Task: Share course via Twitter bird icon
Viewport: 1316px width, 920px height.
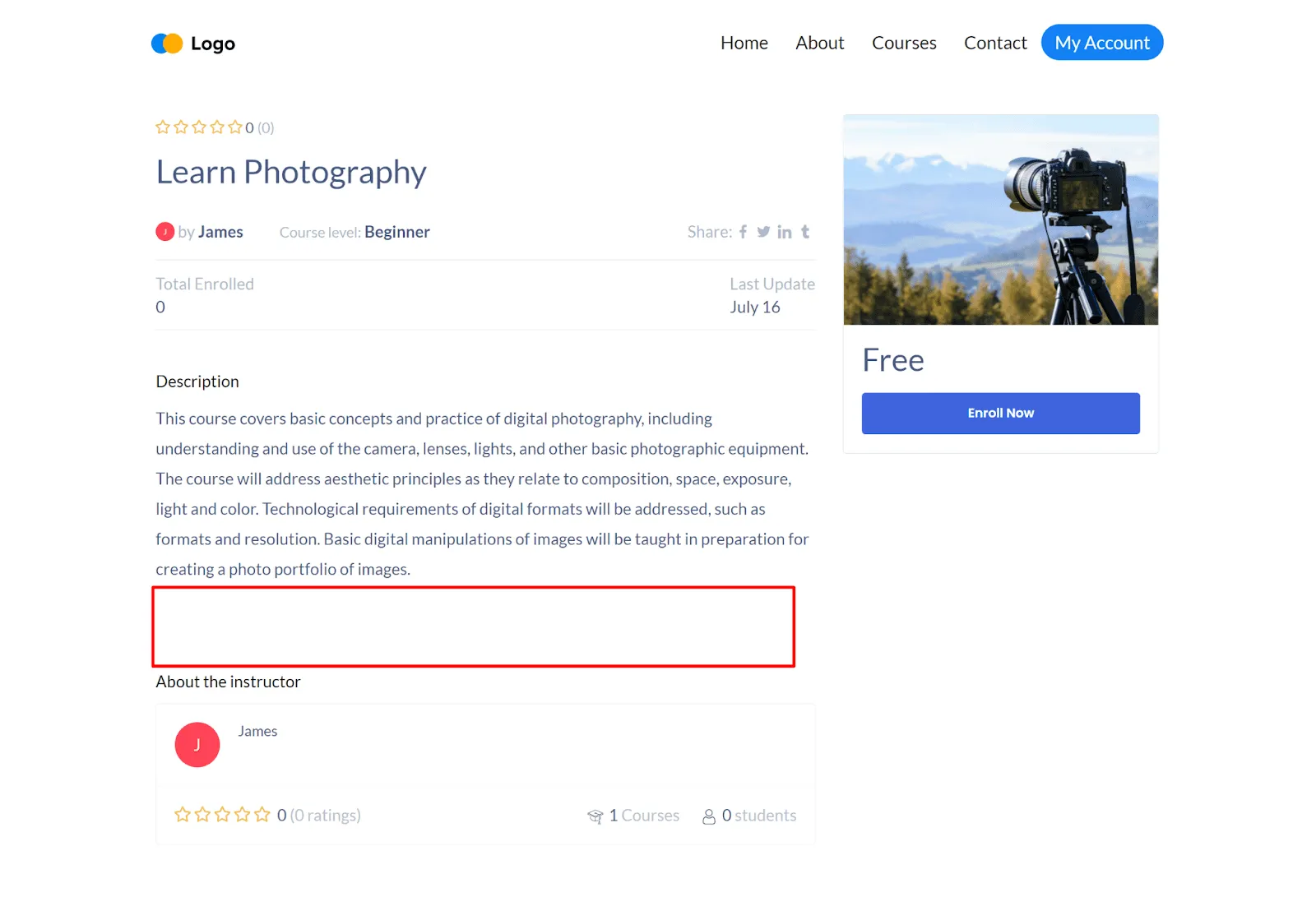Action: pos(763,232)
